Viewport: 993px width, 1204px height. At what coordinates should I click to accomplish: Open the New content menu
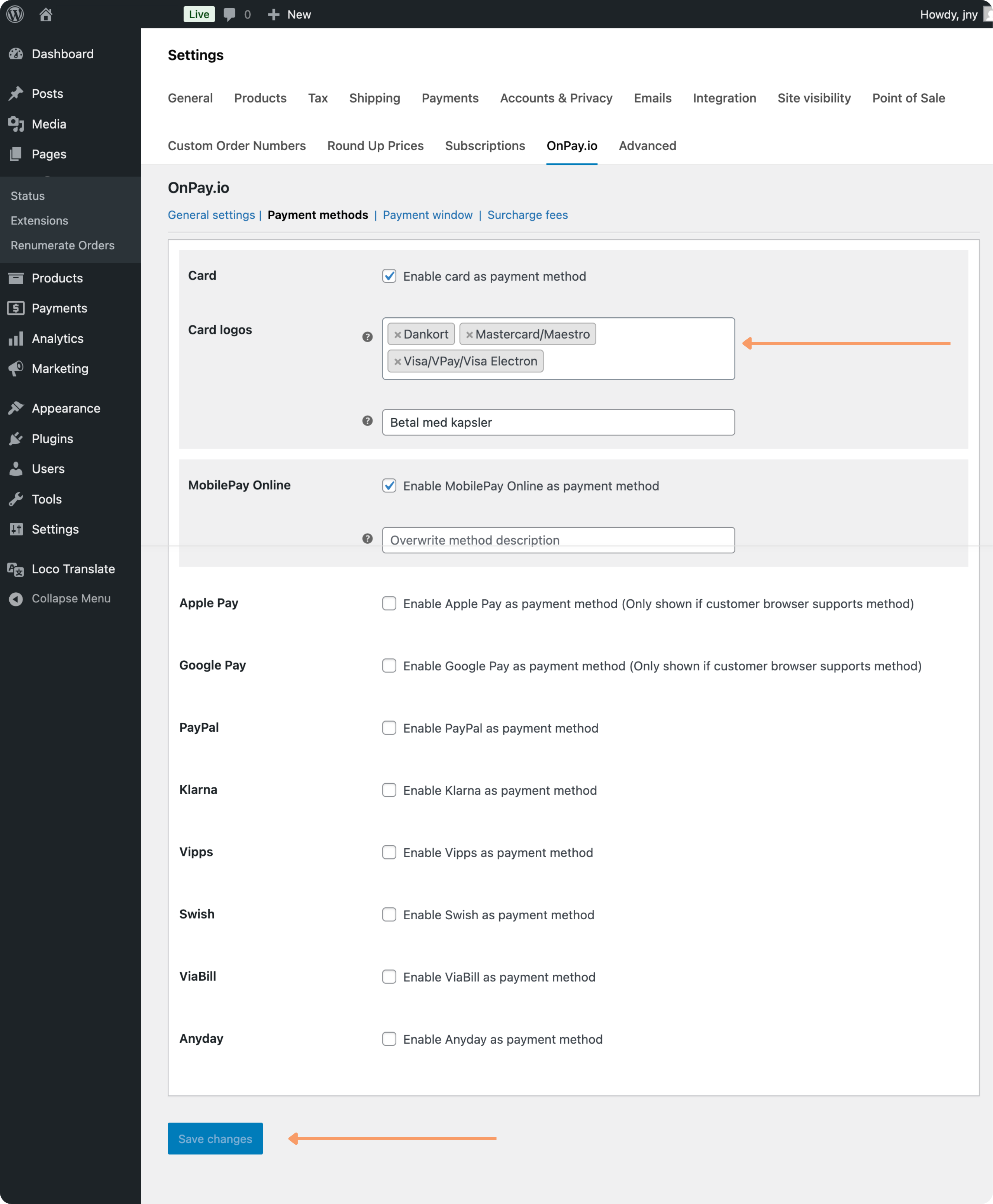[290, 14]
